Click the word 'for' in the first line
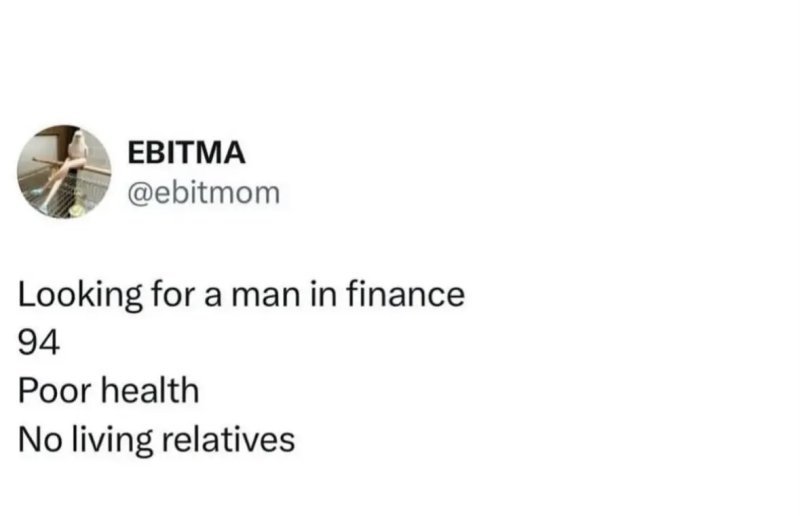Viewport: 800px width, 516px height. click(172, 294)
